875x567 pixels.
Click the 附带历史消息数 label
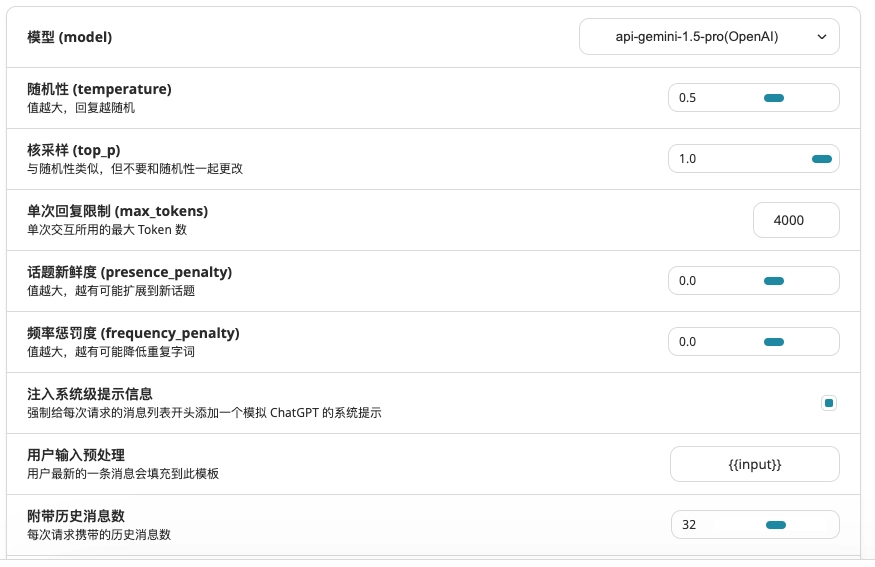[x=76, y=516]
